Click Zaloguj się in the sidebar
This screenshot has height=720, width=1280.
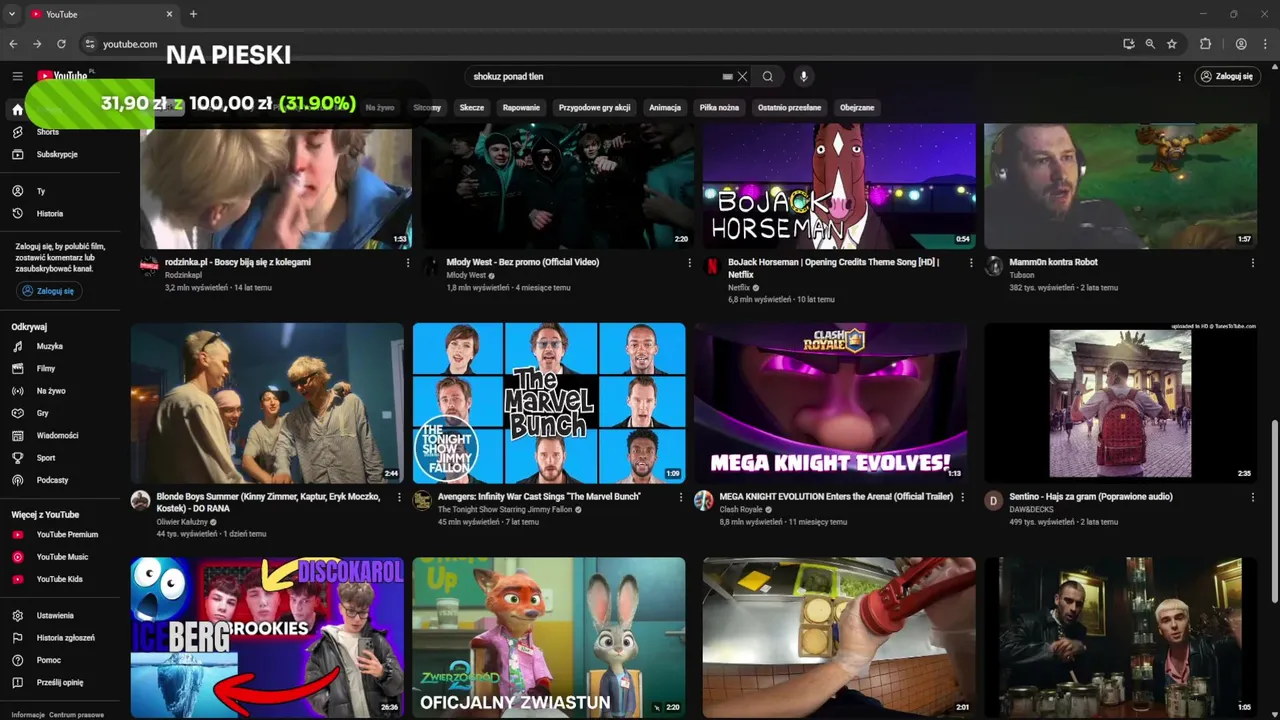[49, 291]
